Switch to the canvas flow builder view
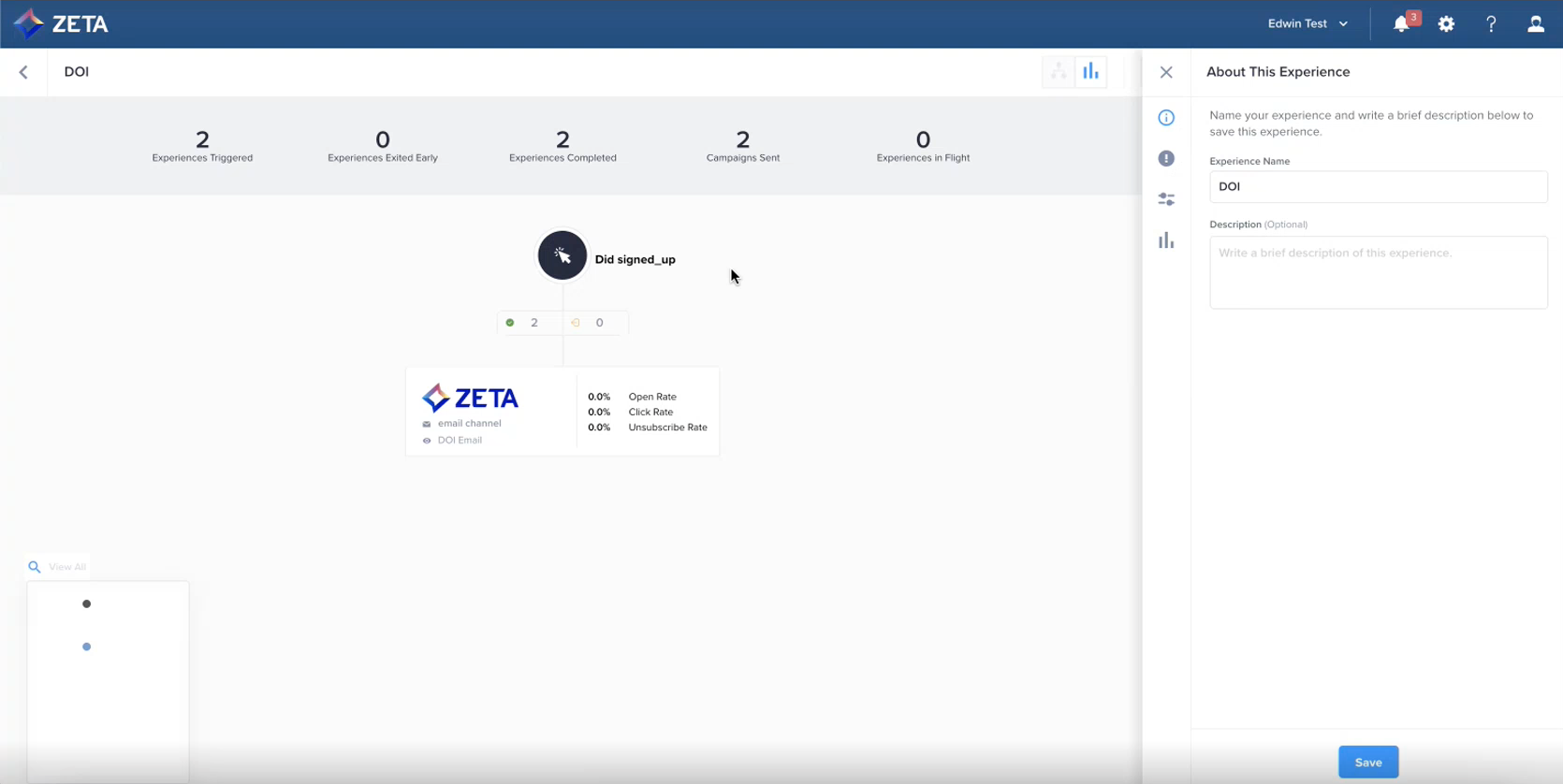The width and height of the screenshot is (1563, 784). coord(1059,72)
